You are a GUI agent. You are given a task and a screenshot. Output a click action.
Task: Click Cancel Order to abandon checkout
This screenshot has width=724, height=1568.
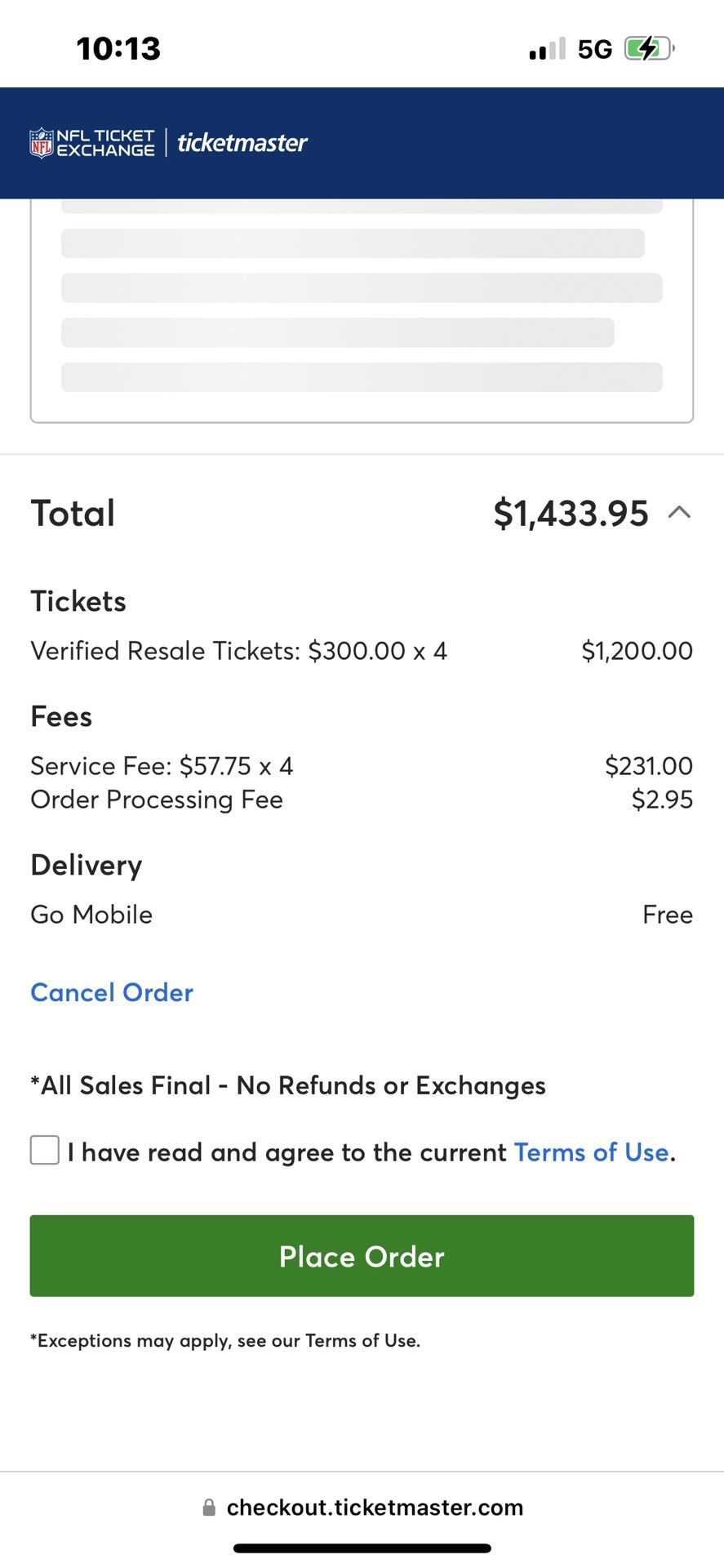tap(111, 991)
